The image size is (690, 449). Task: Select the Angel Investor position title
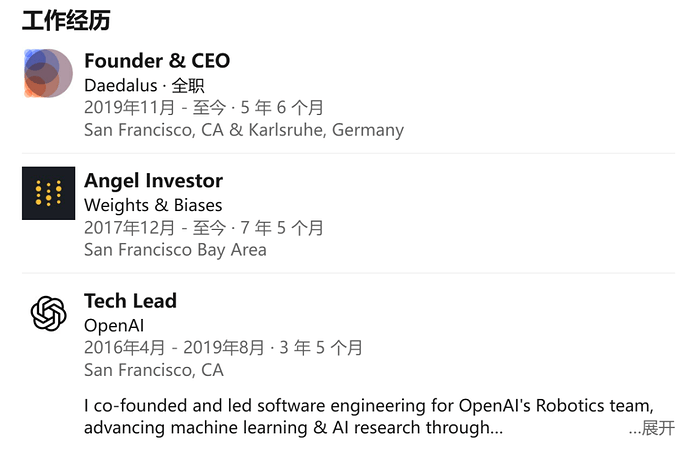tap(154, 180)
